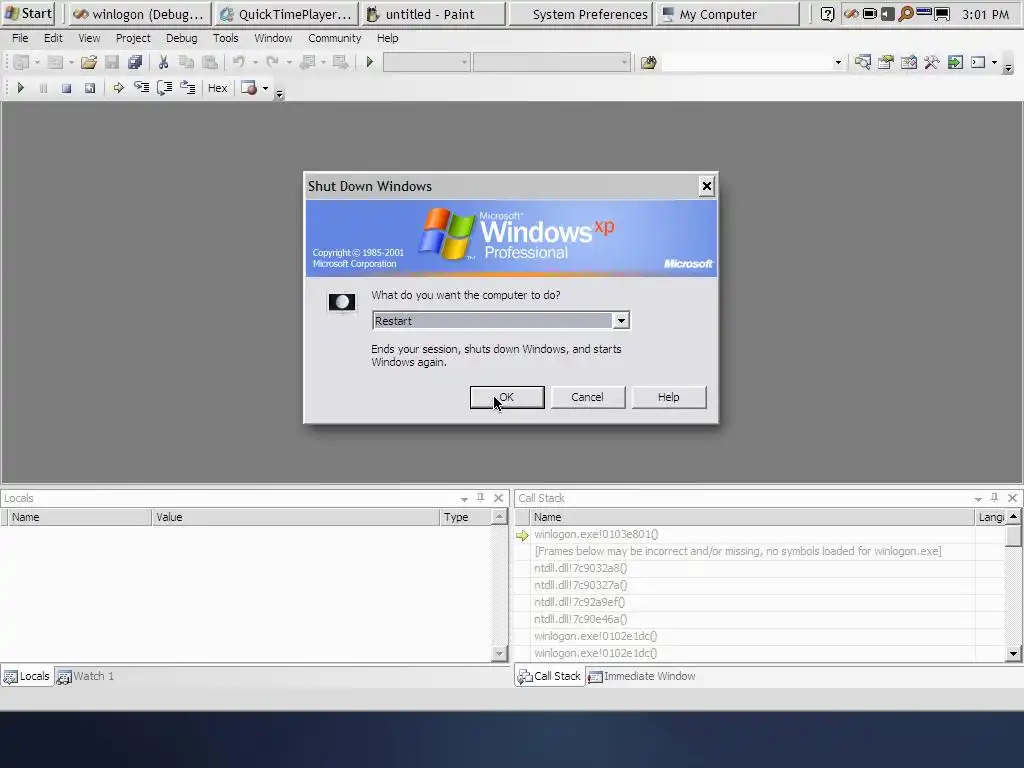
Task: Toggle auto-hide pin on Locals panel
Action: pos(481,498)
